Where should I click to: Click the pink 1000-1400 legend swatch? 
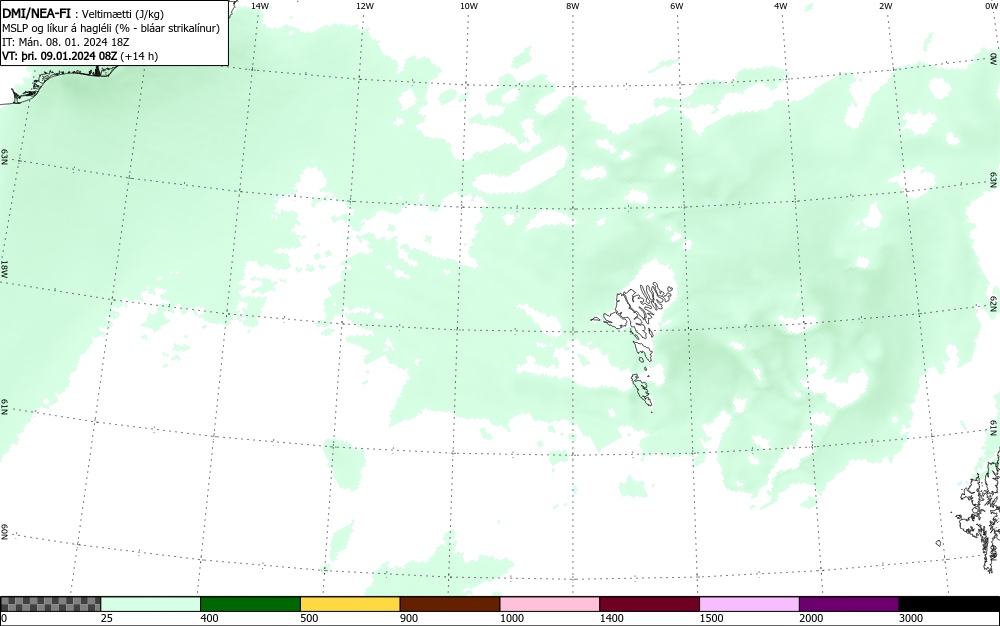tap(550, 604)
